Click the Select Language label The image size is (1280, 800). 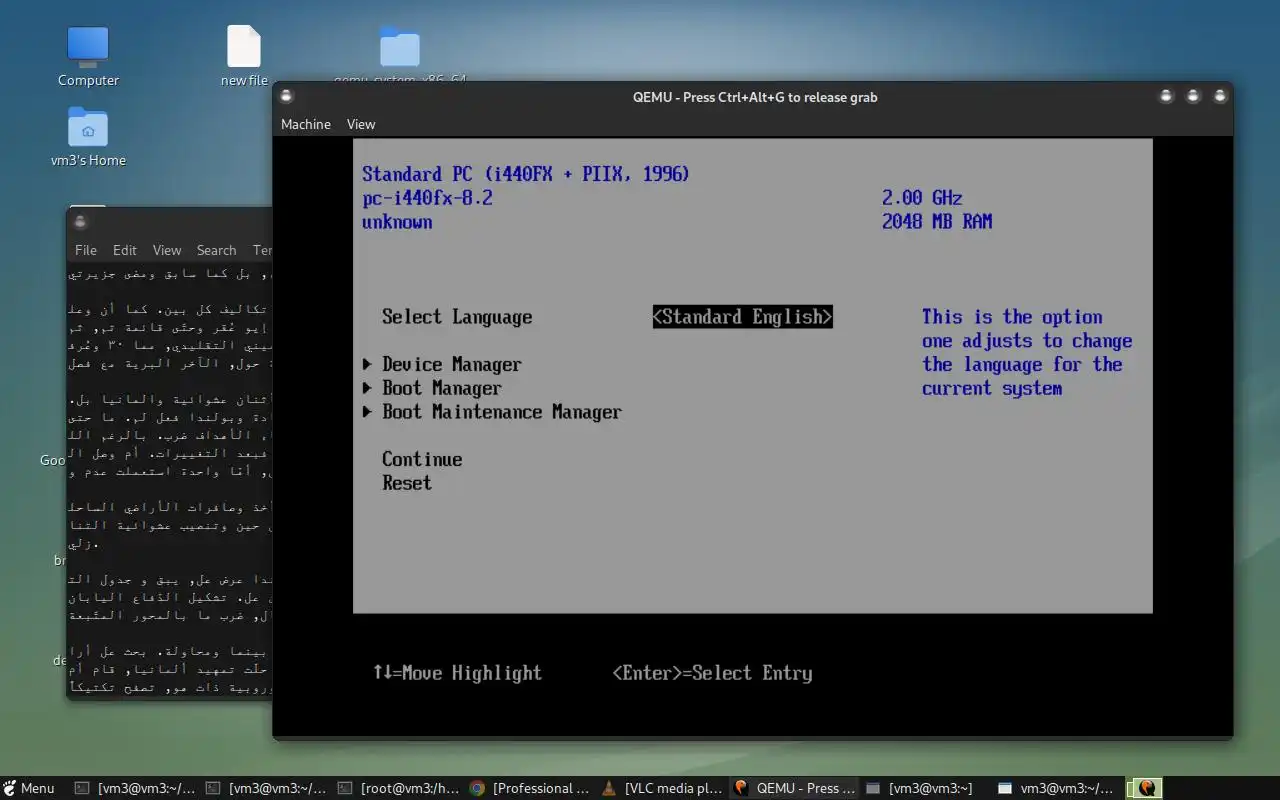pyautogui.click(x=457, y=318)
